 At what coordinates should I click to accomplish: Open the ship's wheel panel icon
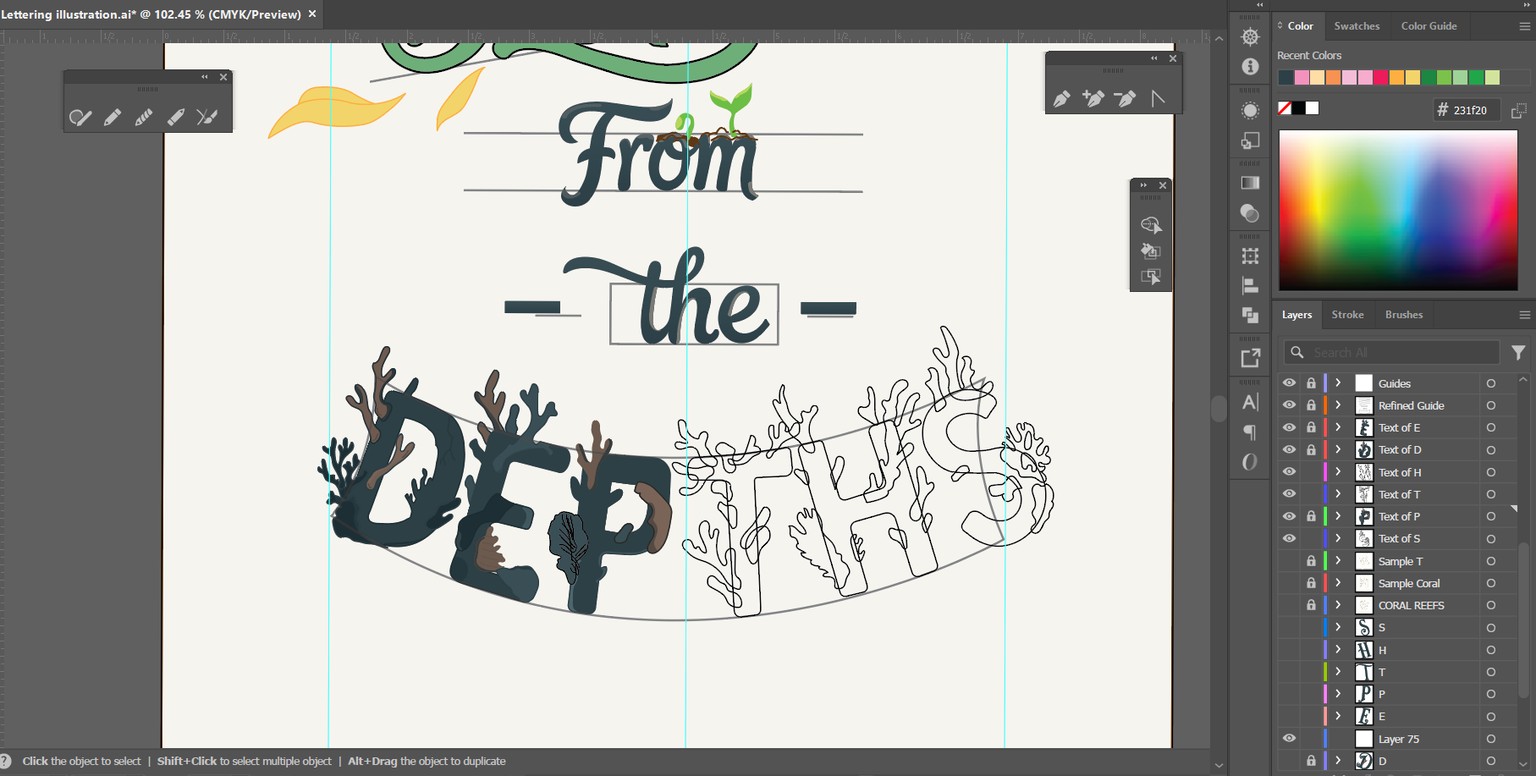[1250, 37]
